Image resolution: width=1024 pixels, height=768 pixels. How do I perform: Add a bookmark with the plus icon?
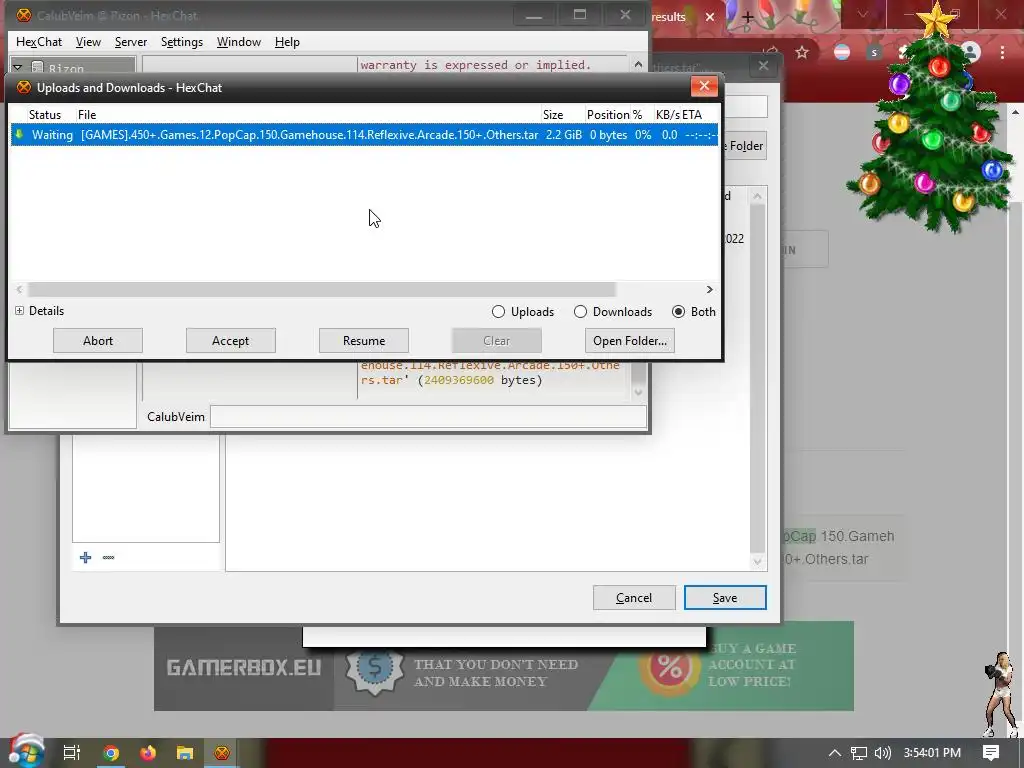pos(86,557)
